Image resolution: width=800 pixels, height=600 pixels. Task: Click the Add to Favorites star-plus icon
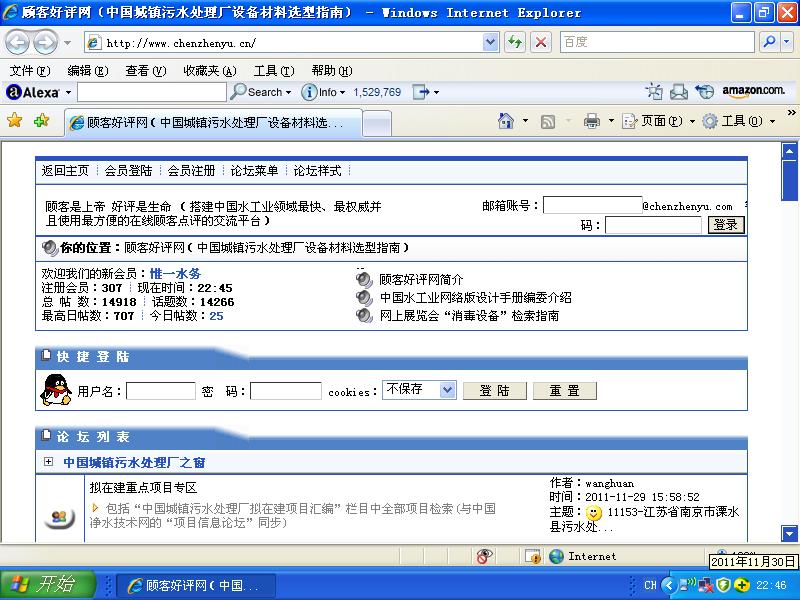point(41,121)
